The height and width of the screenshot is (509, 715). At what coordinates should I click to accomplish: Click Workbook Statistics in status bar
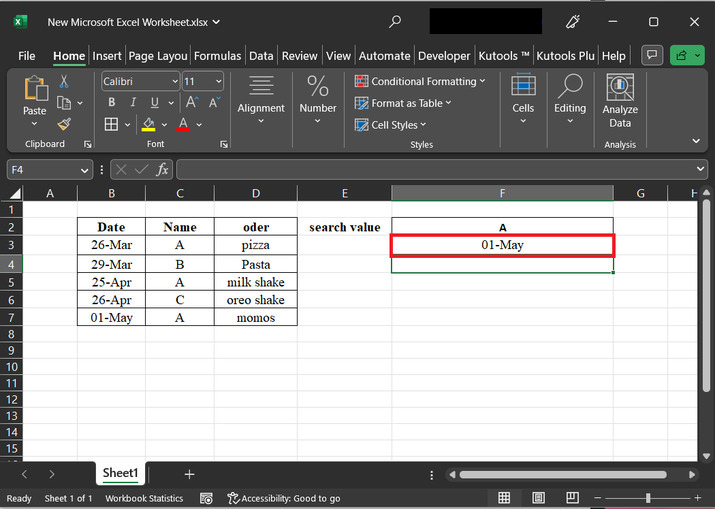click(x=144, y=498)
